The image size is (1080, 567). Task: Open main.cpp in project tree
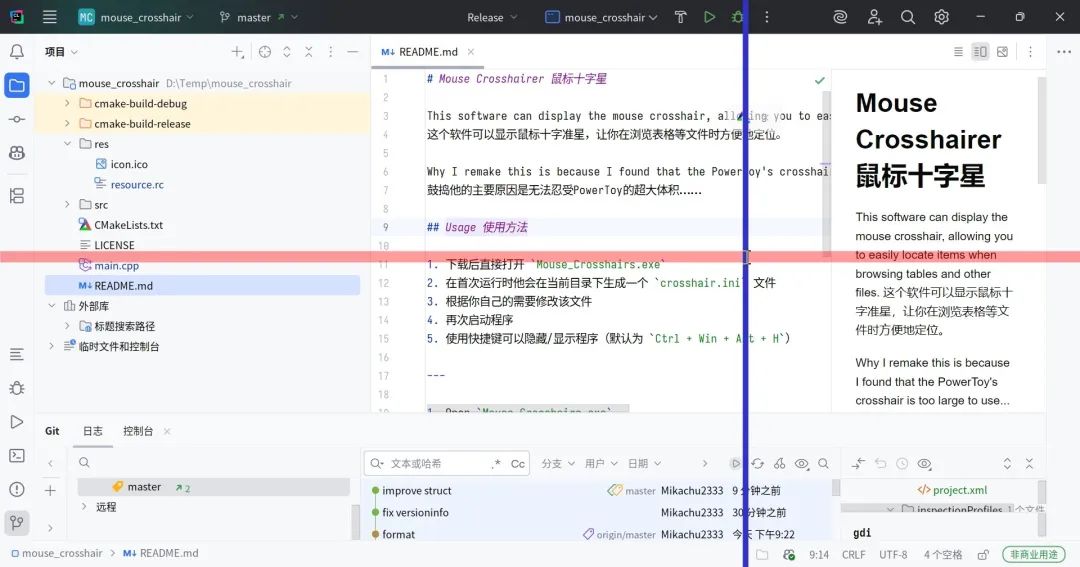click(116, 266)
